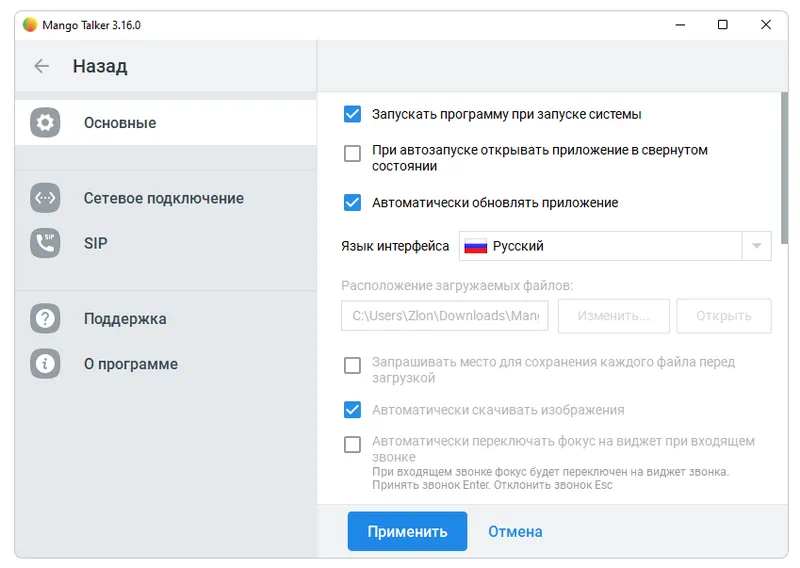Expand the Русский language combo box
The image size is (800, 568).
coord(600,246)
